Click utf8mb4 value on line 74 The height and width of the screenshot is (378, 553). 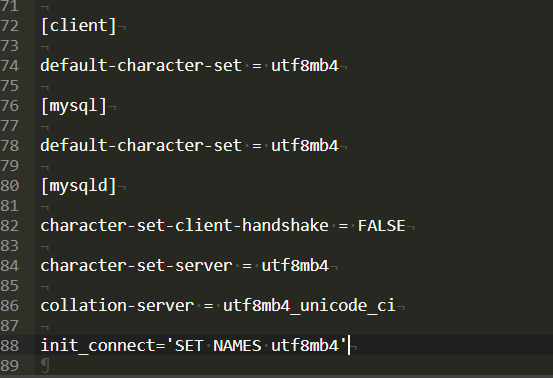tap(305, 66)
